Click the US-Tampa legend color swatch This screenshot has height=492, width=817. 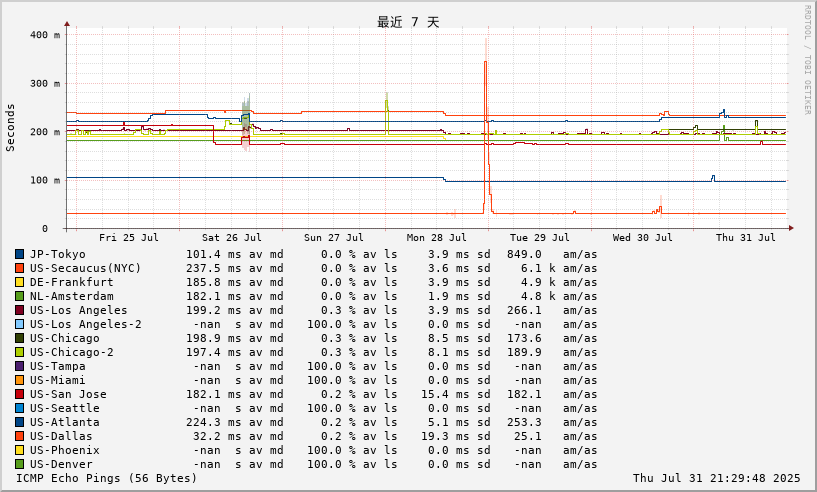[19, 366]
